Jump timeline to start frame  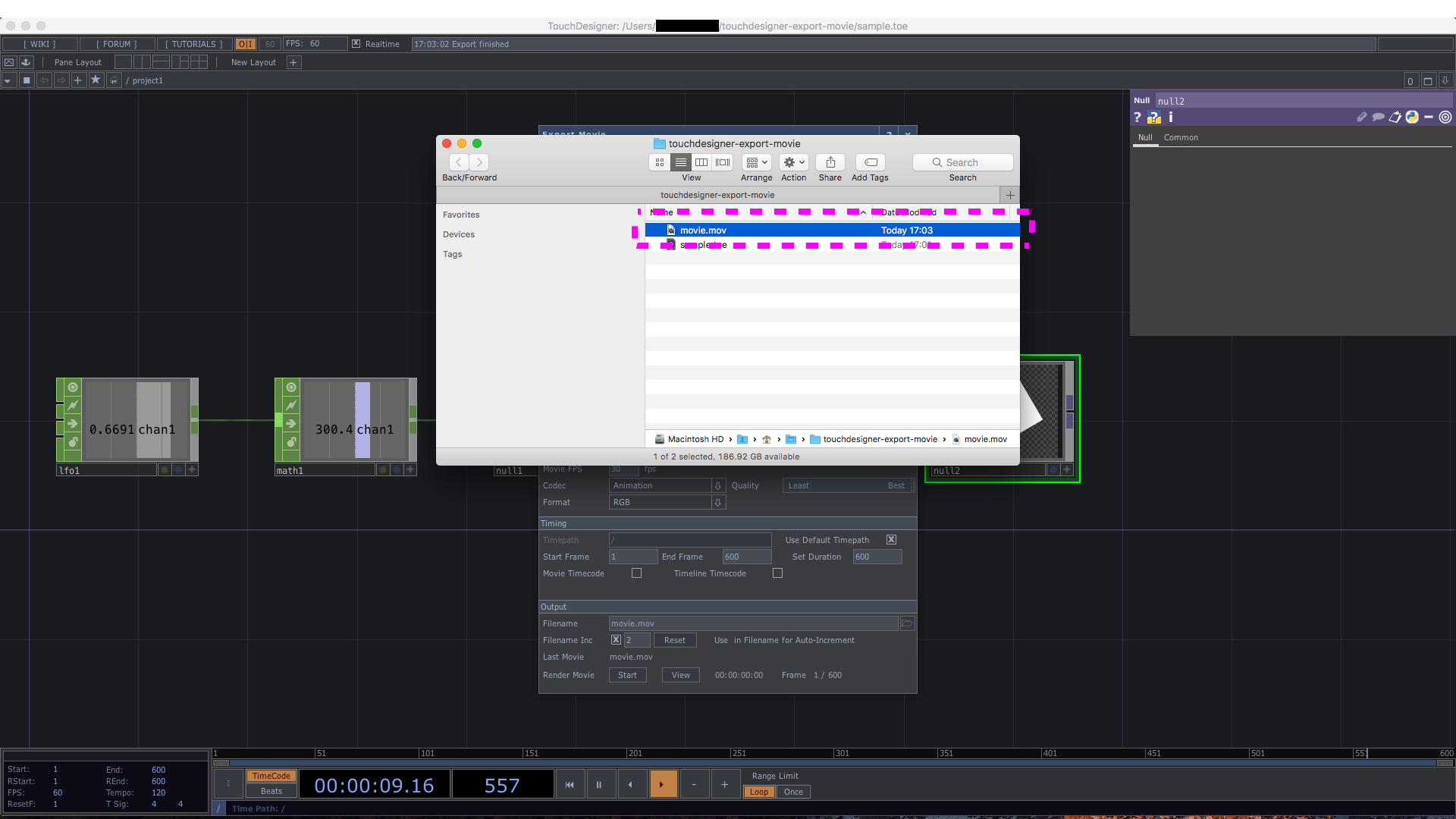coord(570,785)
